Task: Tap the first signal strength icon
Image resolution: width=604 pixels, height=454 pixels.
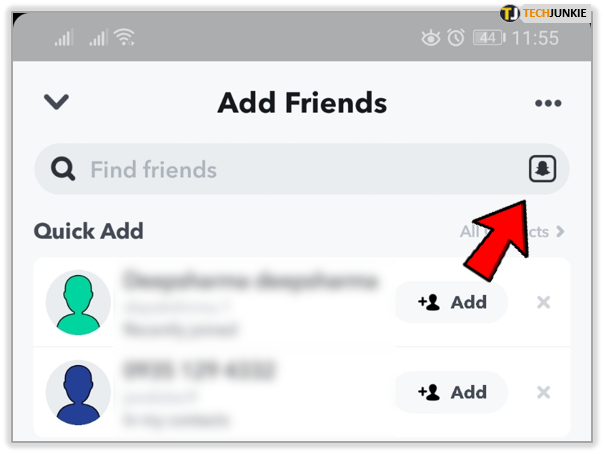Action: (x=64, y=37)
